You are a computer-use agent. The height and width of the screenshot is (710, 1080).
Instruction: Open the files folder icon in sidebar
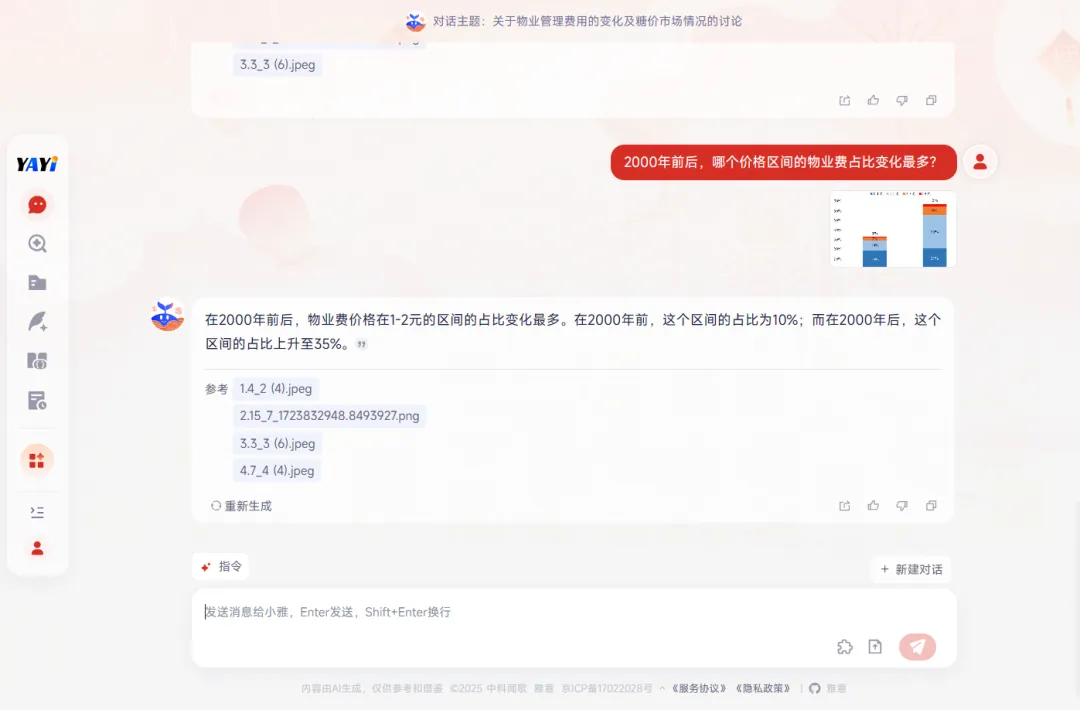tap(37, 282)
